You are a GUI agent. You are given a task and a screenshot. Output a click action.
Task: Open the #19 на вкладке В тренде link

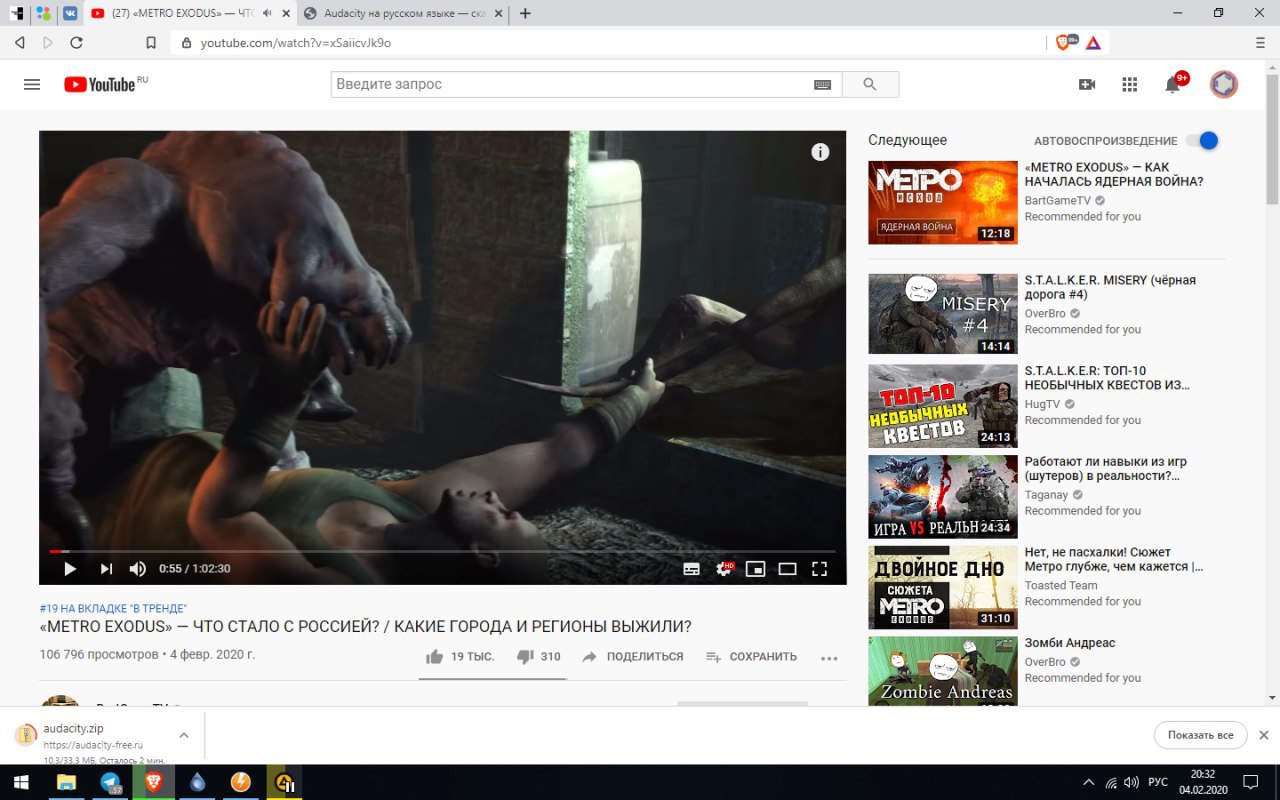point(113,608)
